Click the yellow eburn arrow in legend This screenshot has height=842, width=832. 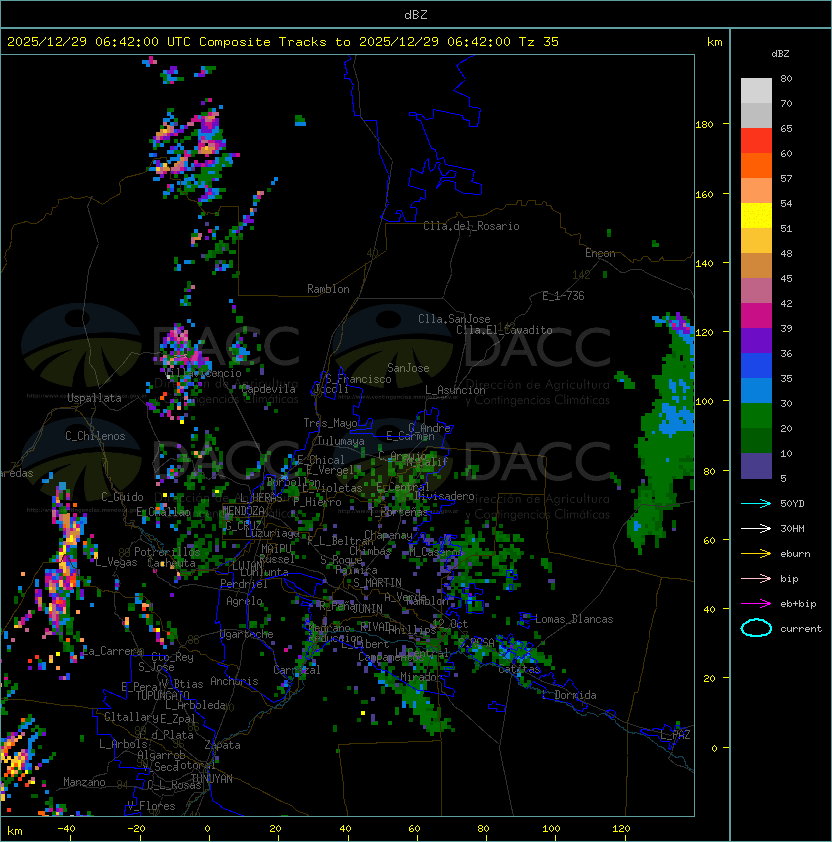pos(756,554)
